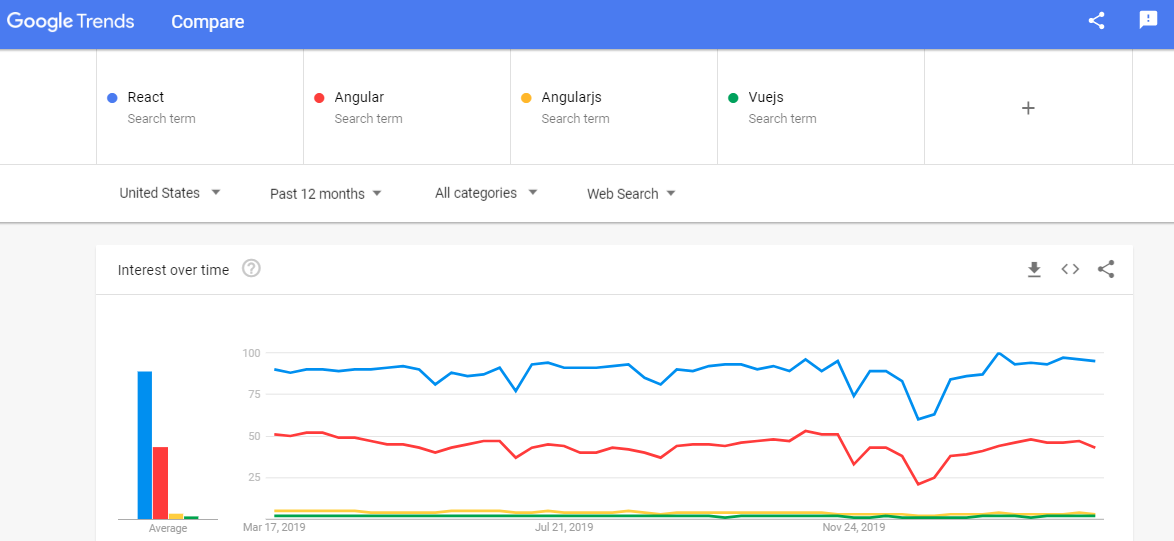Select the Angular search term box
Screen dimensions: 1174x541
[x=407, y=107]
